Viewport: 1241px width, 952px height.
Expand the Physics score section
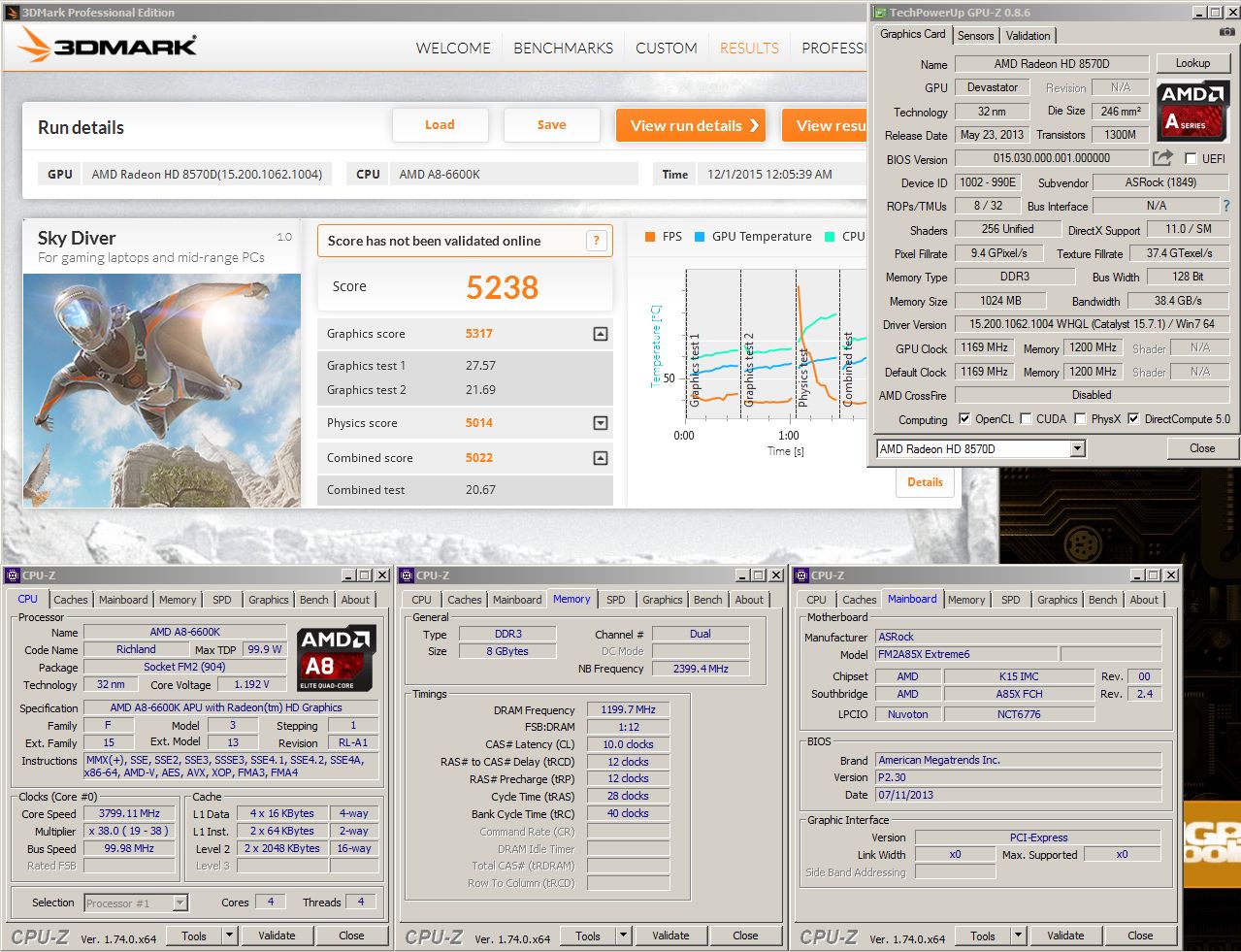point(601,423)
